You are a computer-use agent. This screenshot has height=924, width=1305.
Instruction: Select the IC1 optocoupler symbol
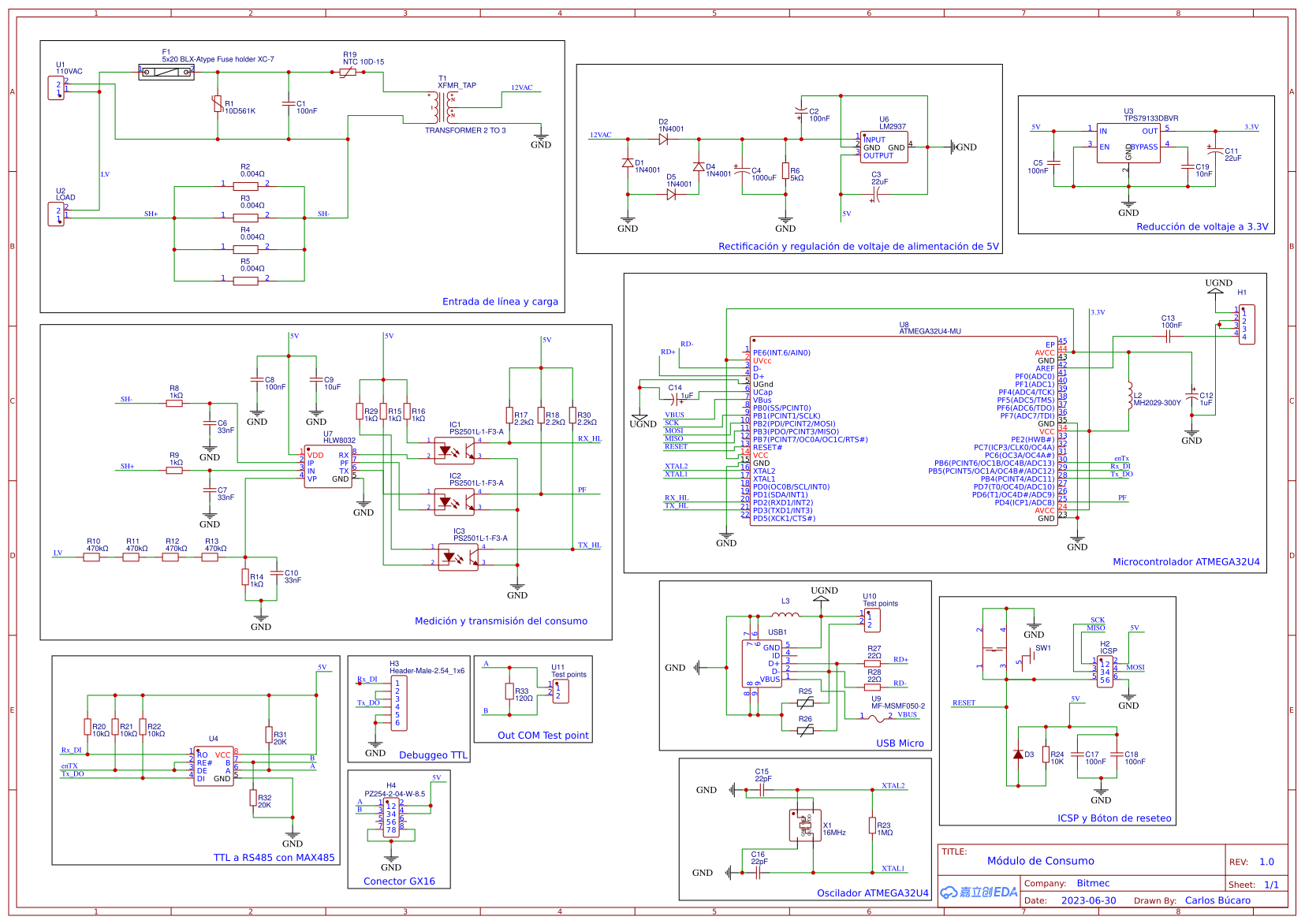tap(454, 451)
